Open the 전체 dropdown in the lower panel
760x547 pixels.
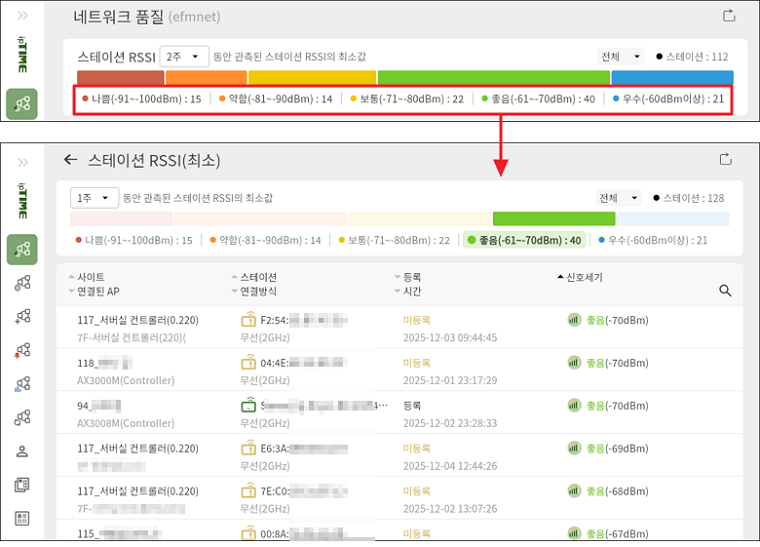(618, 198)
